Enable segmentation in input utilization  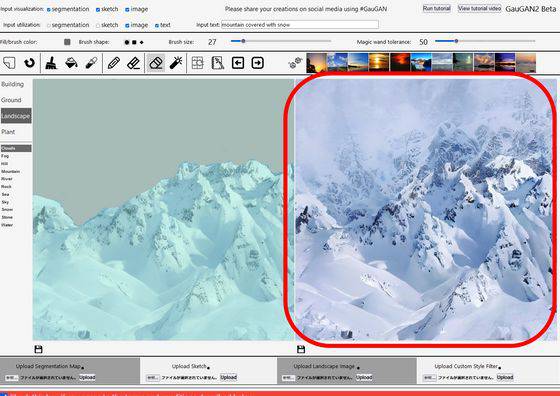pos(49,25)
